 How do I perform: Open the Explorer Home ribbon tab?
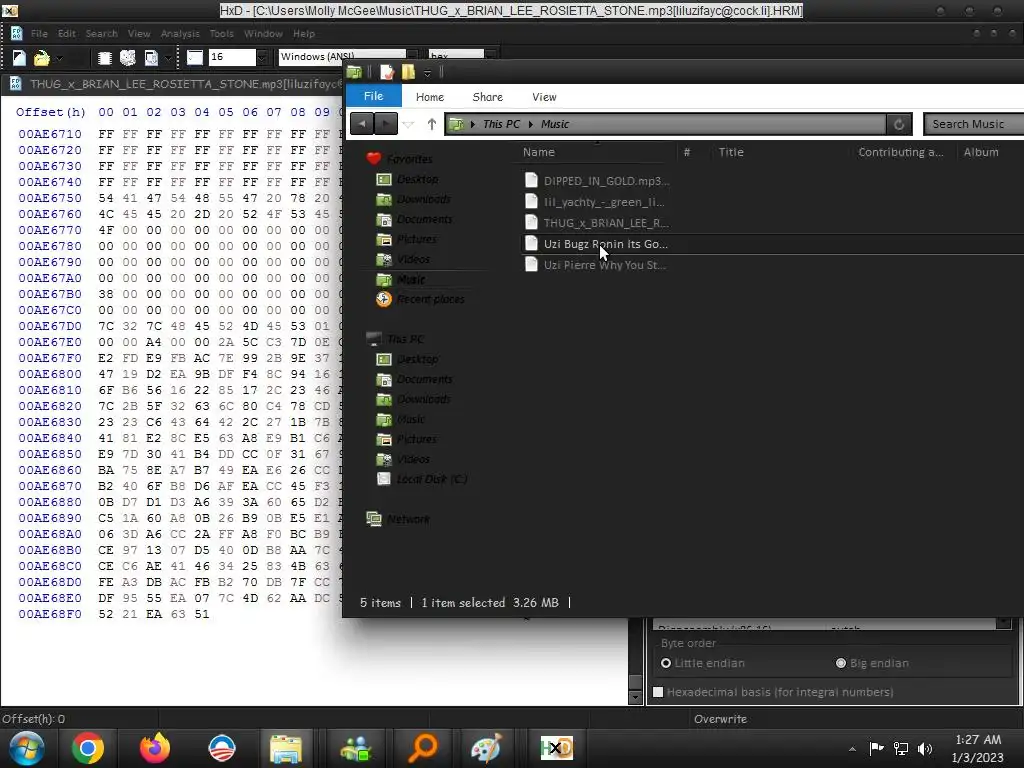pos(430,97)
